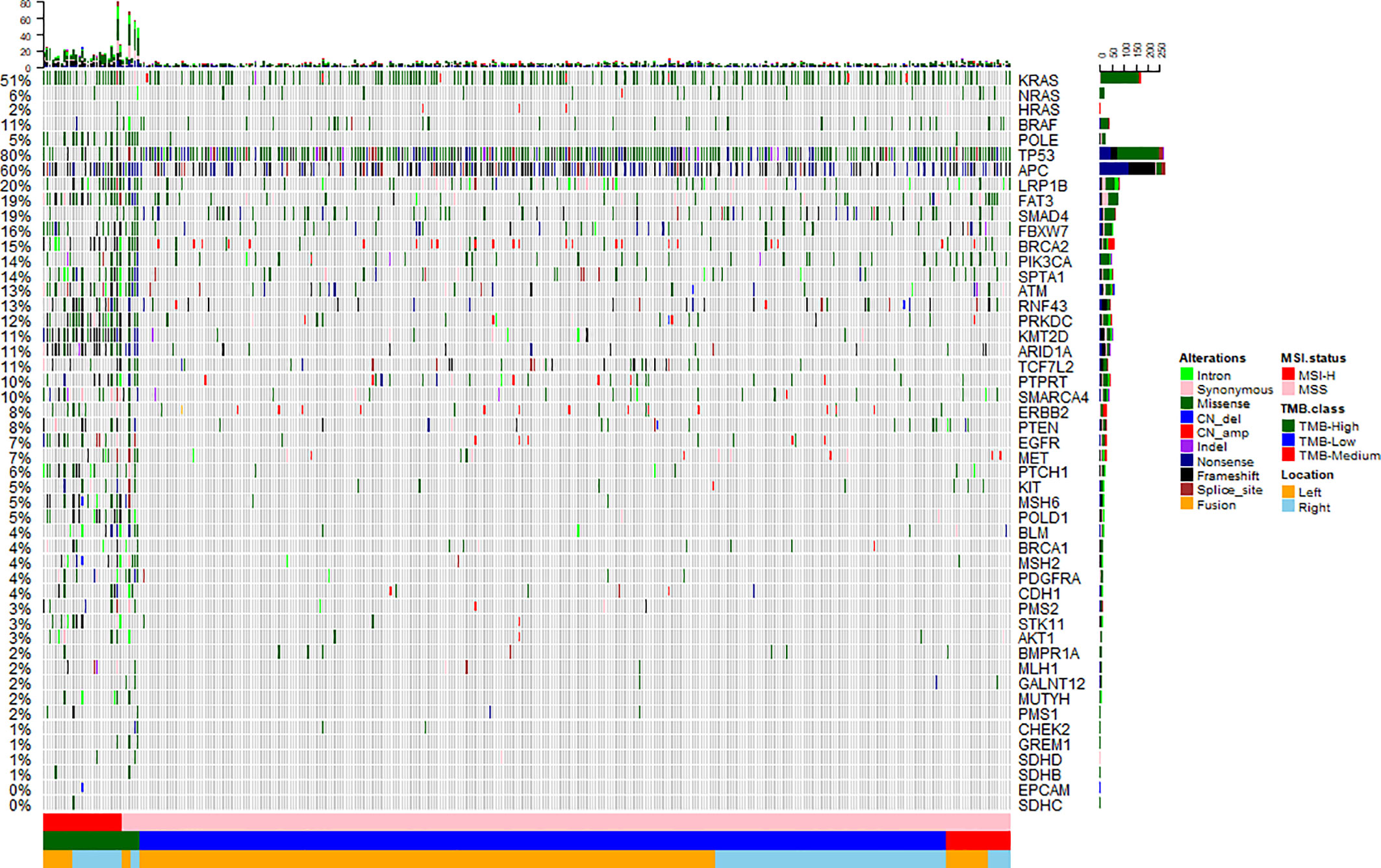This screenshot has height=868, width=1381.
Task: Click the FBXW7 gene label
Action: coord(1043,231)
